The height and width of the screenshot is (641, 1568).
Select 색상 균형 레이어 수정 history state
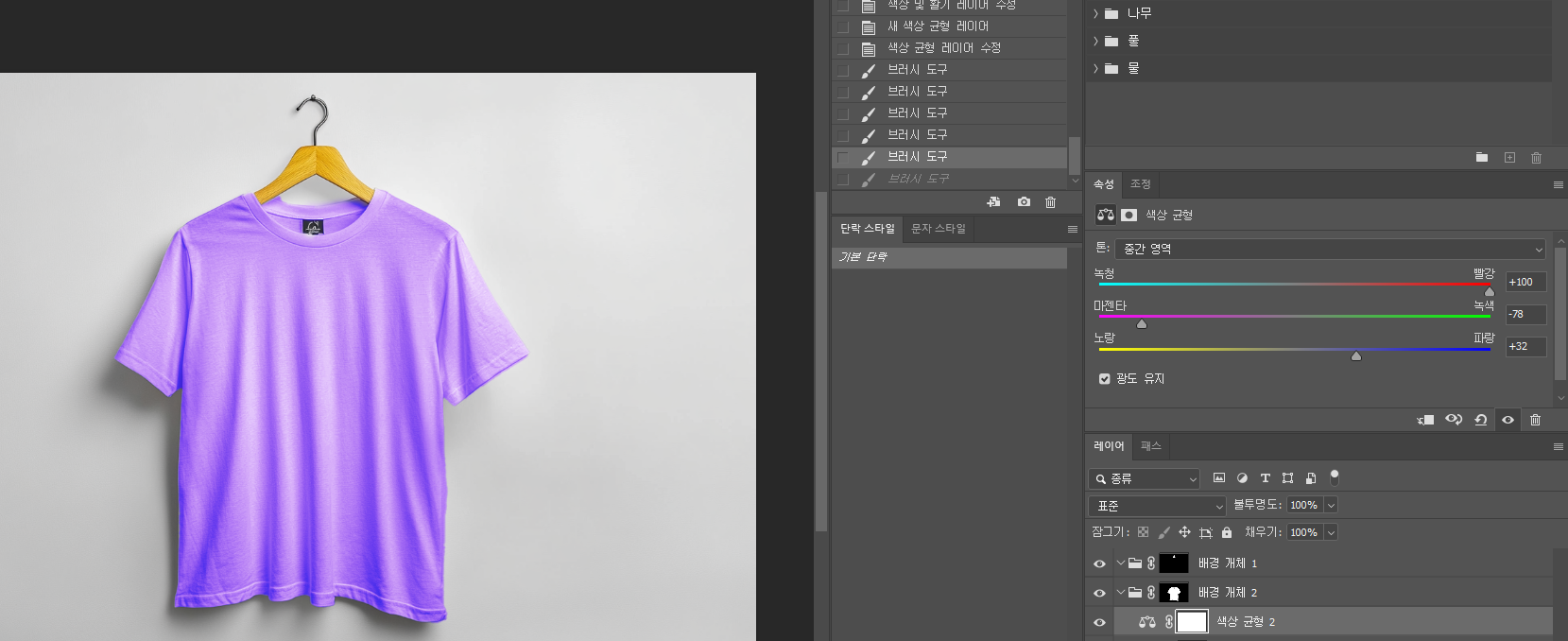[x=949, y=48]
